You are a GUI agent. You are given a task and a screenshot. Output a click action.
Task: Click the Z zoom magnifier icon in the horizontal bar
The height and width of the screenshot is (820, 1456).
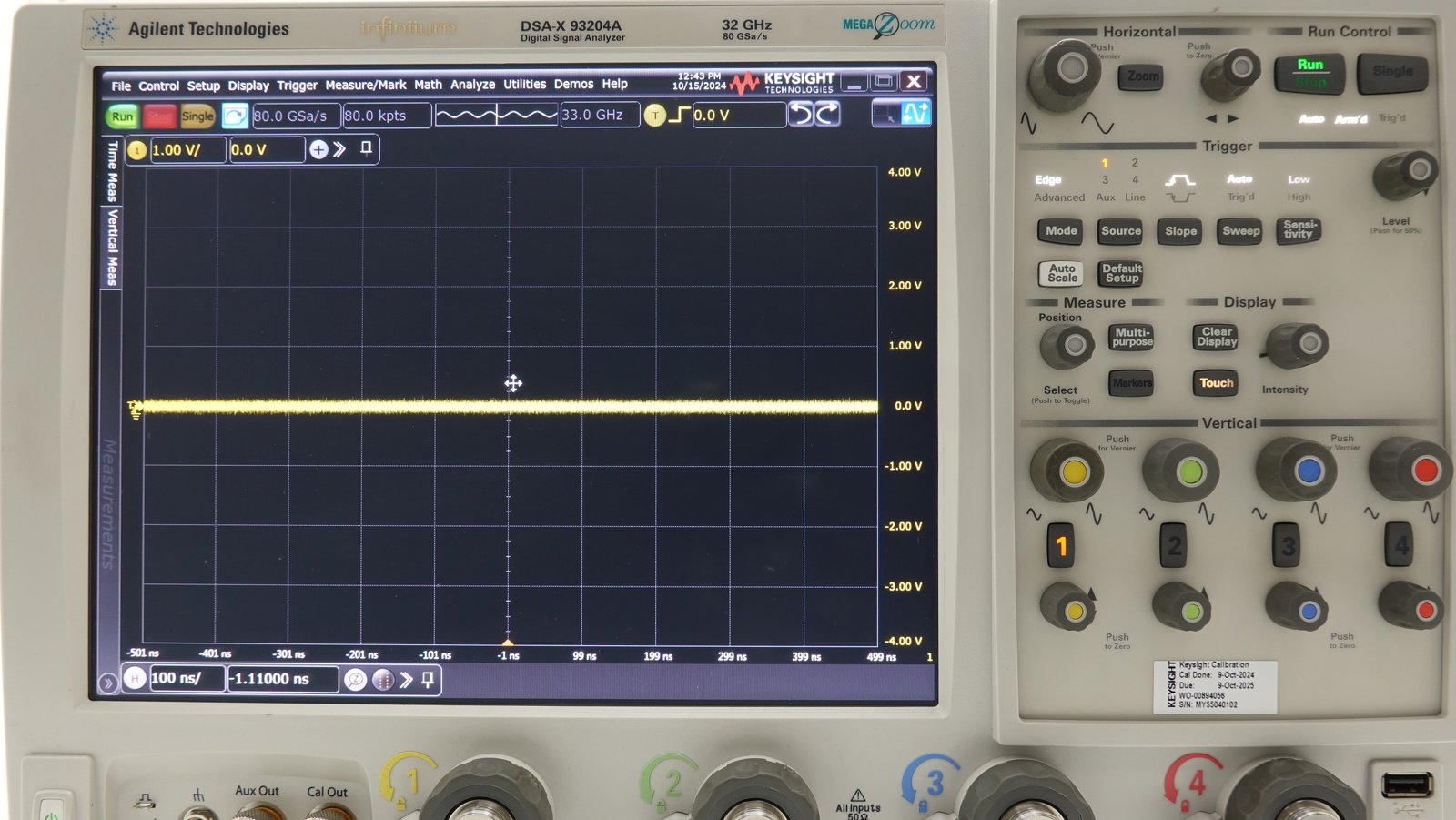[356, 679]
